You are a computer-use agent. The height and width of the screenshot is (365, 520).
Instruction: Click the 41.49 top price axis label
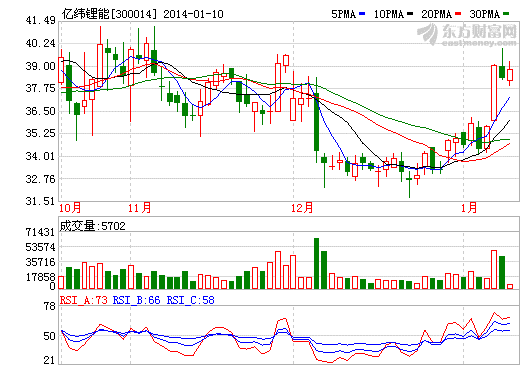pyautogui.click(x=41, y=20)
